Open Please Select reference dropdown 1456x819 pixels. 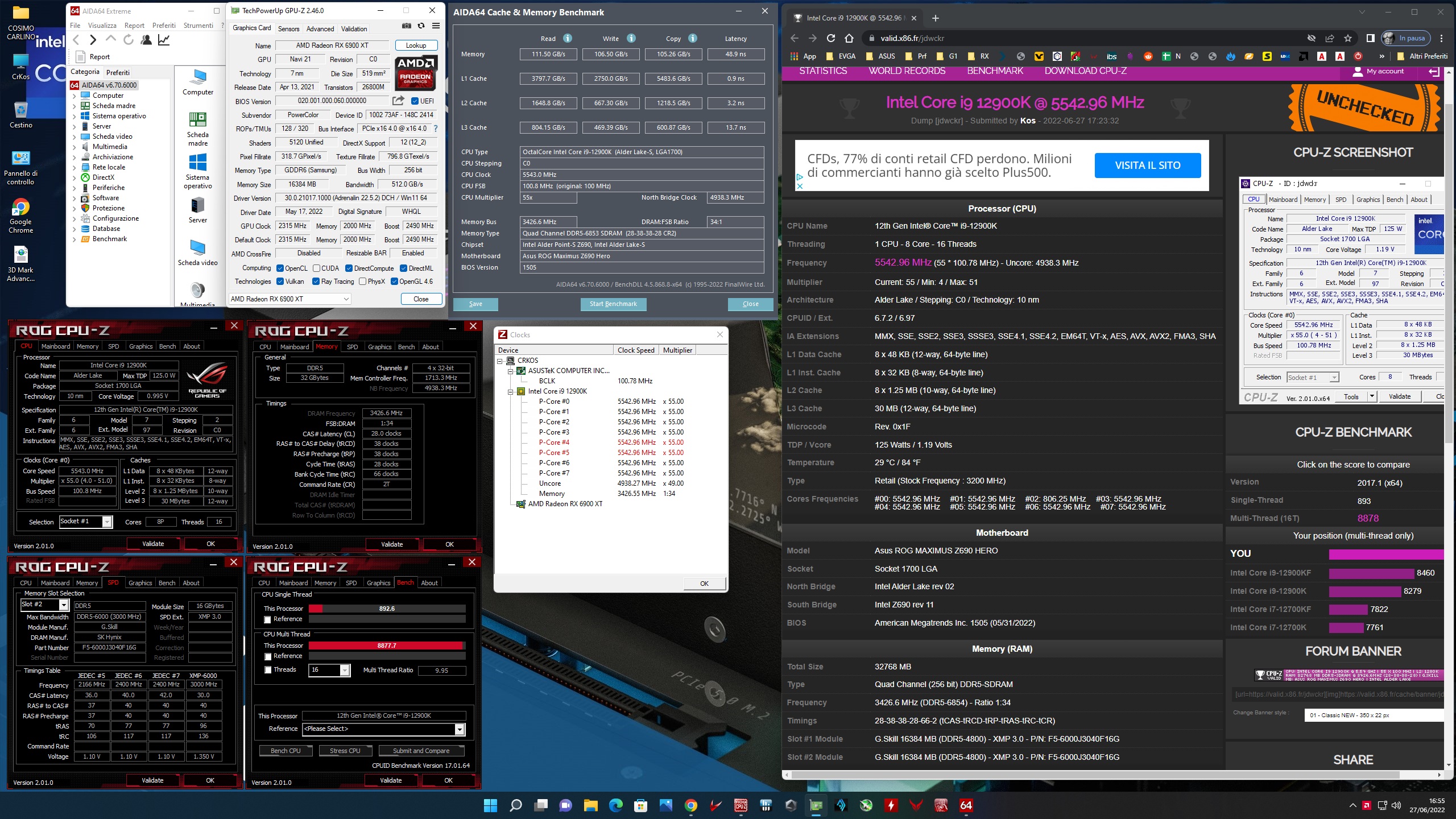click(x=384, y=729)
